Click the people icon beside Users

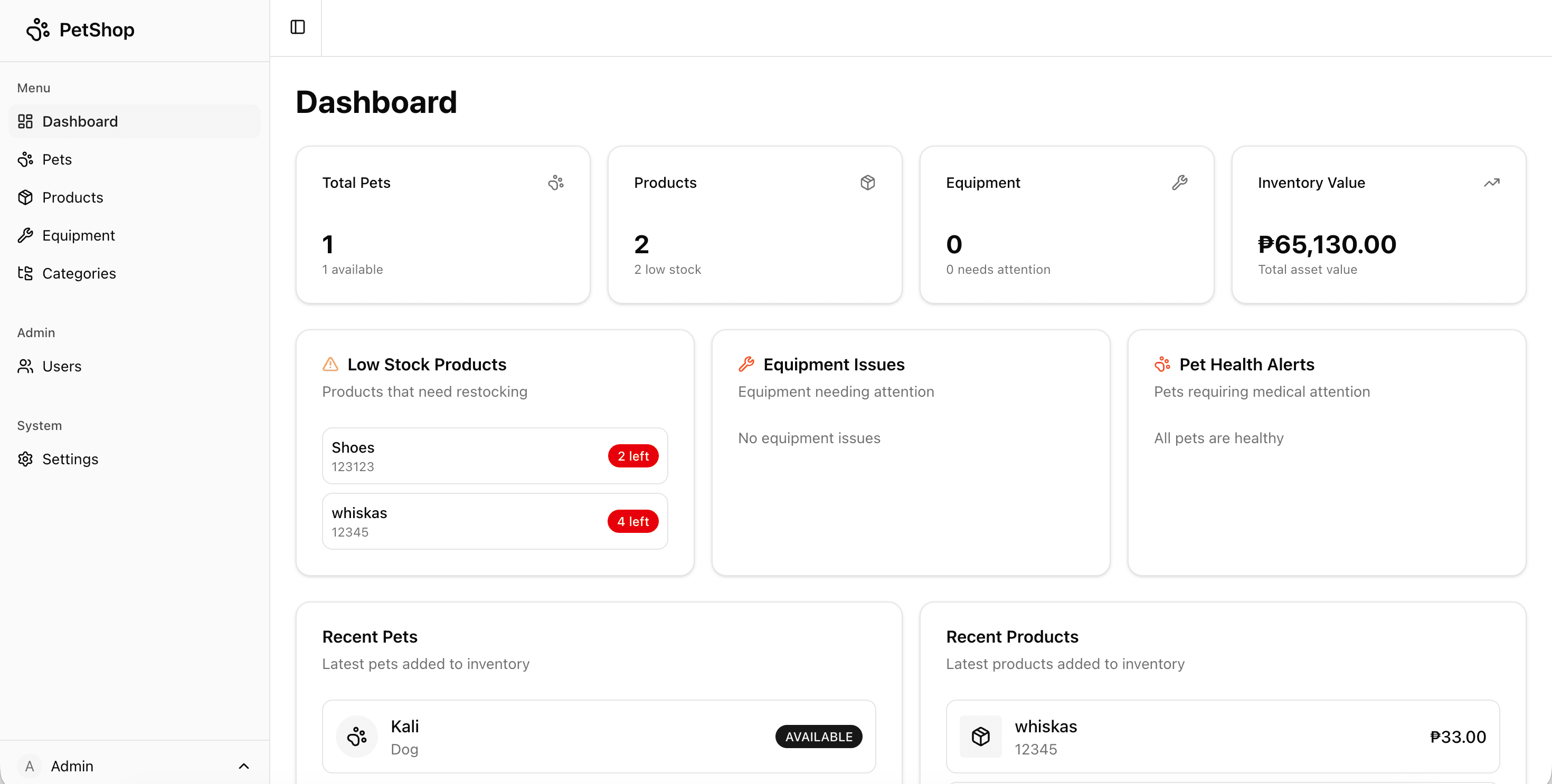pyautogui.click(x=25, y=366)
